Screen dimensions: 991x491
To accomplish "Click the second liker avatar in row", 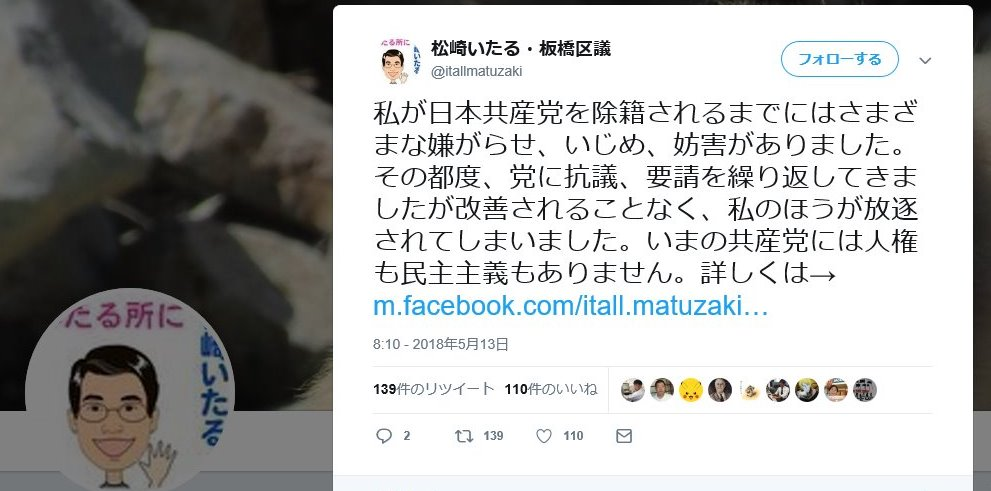I will point(662,390).
